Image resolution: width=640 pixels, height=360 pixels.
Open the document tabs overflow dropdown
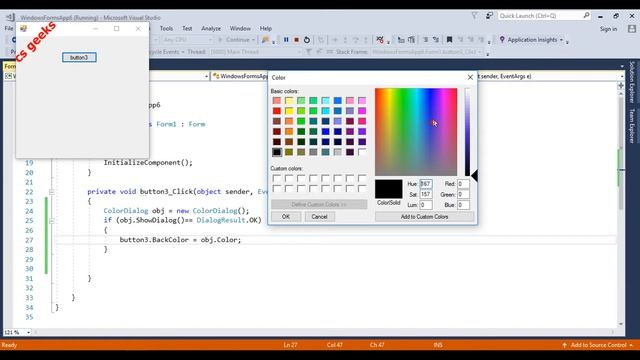point(622,66)
